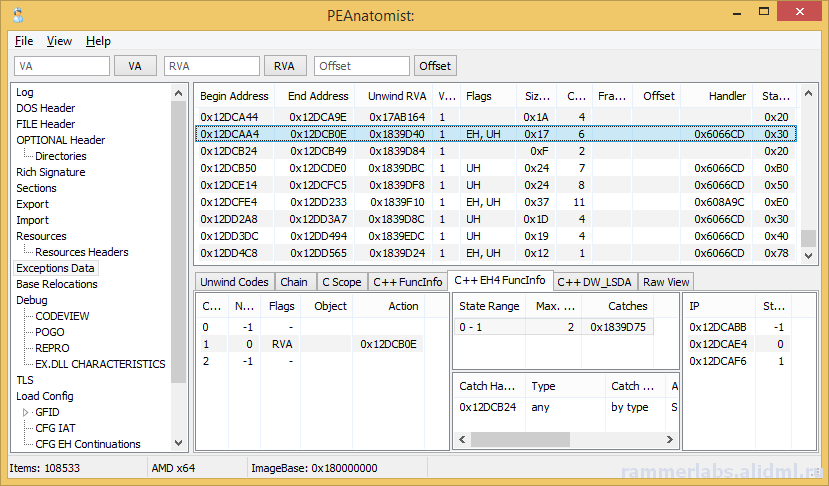Select POGO under Debug
The image size is (829, 486).
click(x=50, y=332)
